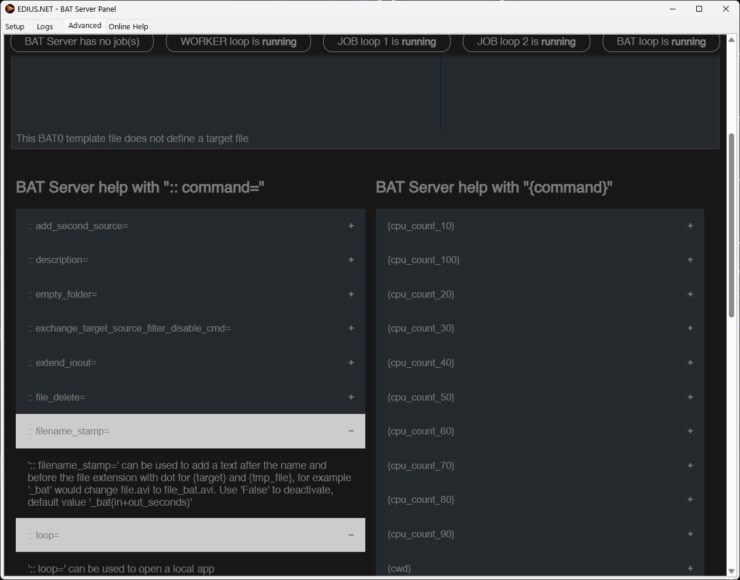Expand the {cpu_count_60} help row
Image resolution: width=740 pixels, height=580 pixels.
click(x=540, y=431)
